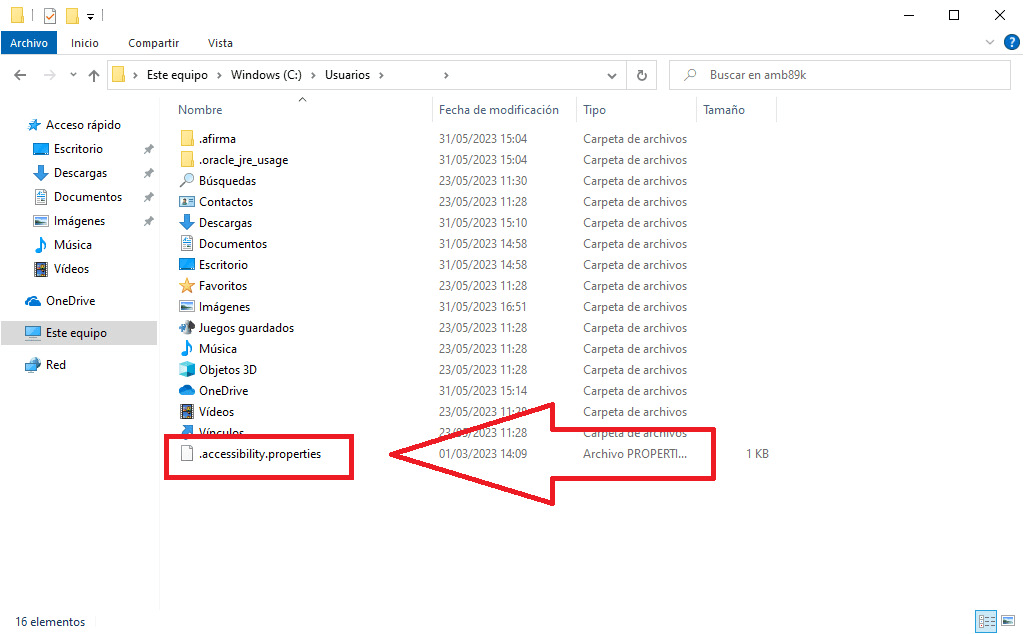Viewport: 1024px width, 634px height.
Task: Refresh the current folder view
Action: point(641,75)
